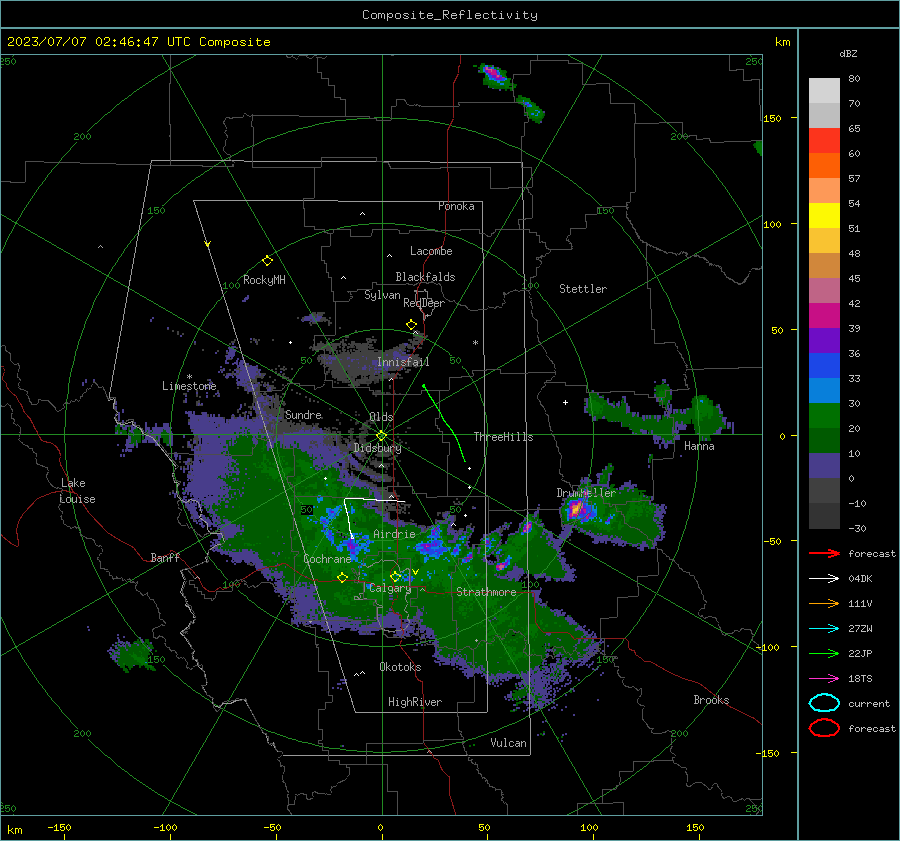Screen dimensions: 900x841
Task: Click the forecast text beside the red arrow
Action: point(871,553)
